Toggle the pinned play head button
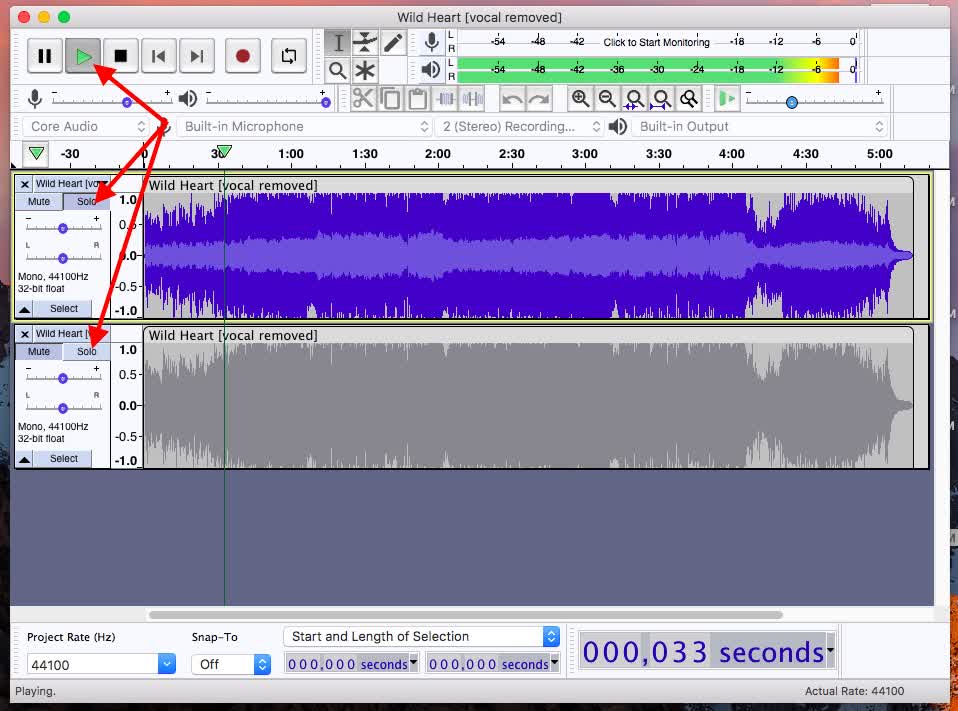Image resolution: width=958 pixels, height=711 pixels. pyautogui.click(x=36, y=153)
